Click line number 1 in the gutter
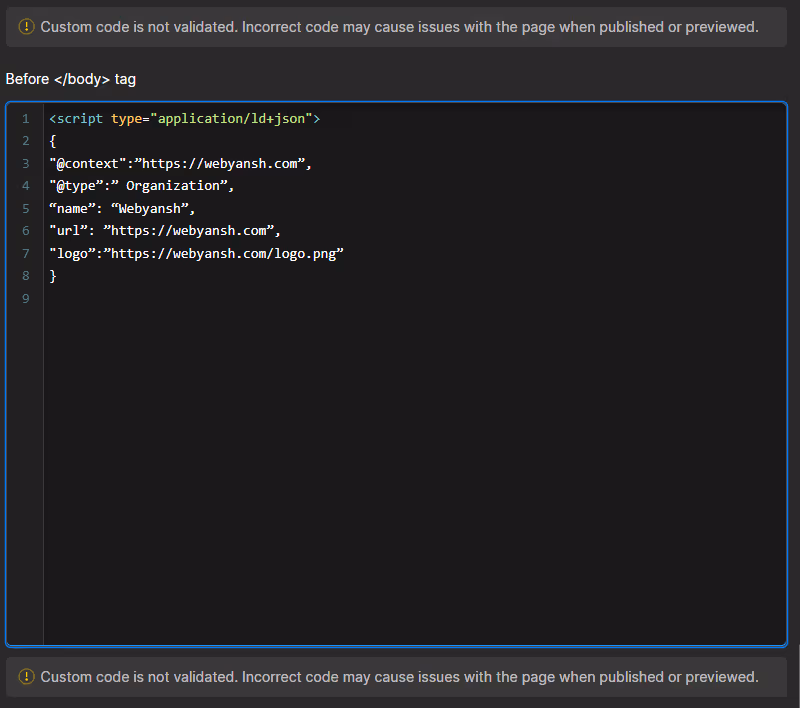 tap(25, 118)
